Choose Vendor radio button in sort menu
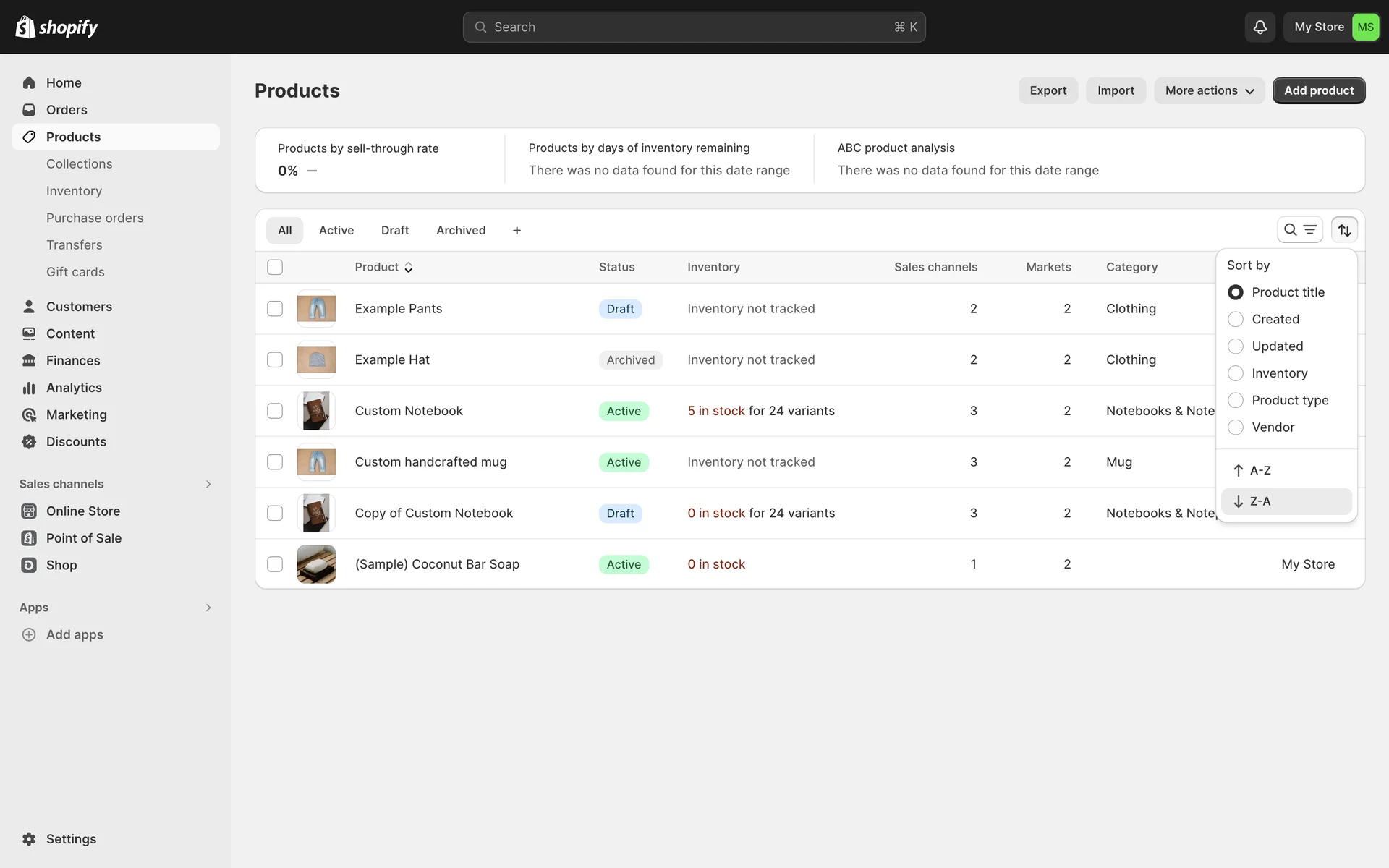Image resolution: width=1389 pixels, height=868 pixels. point(1236,427)
